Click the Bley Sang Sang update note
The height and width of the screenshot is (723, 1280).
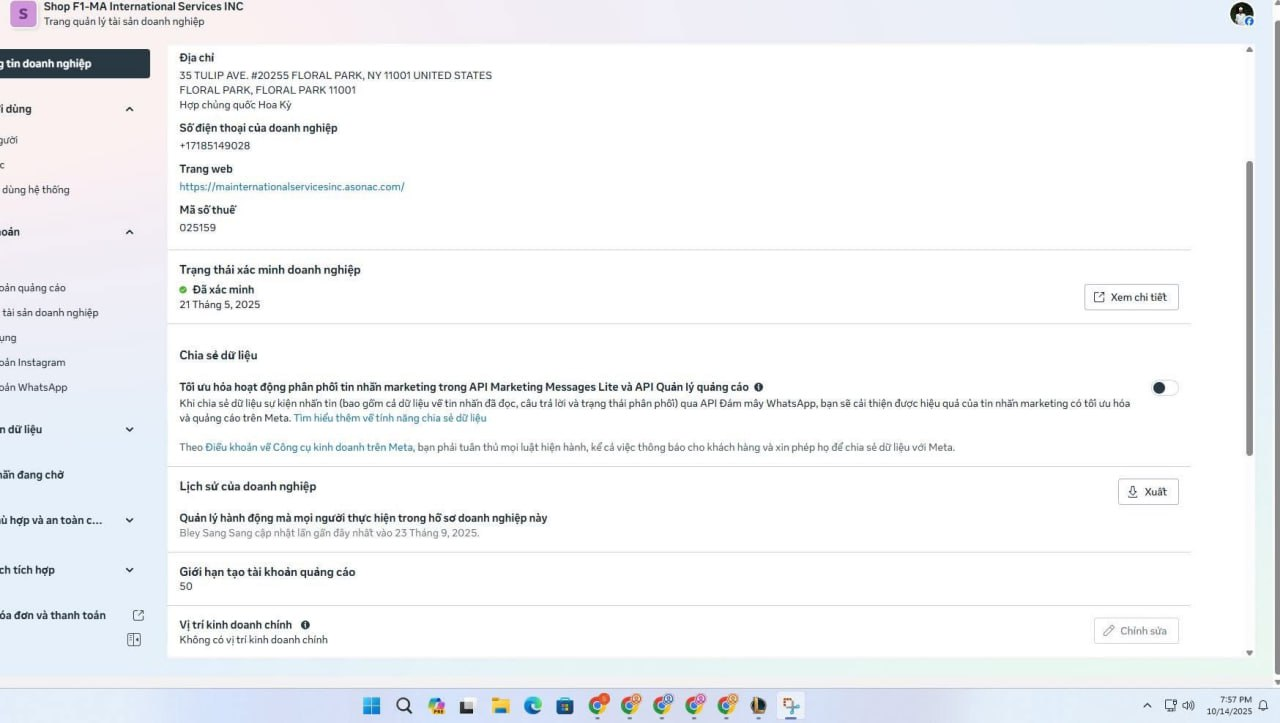point(329,533)
